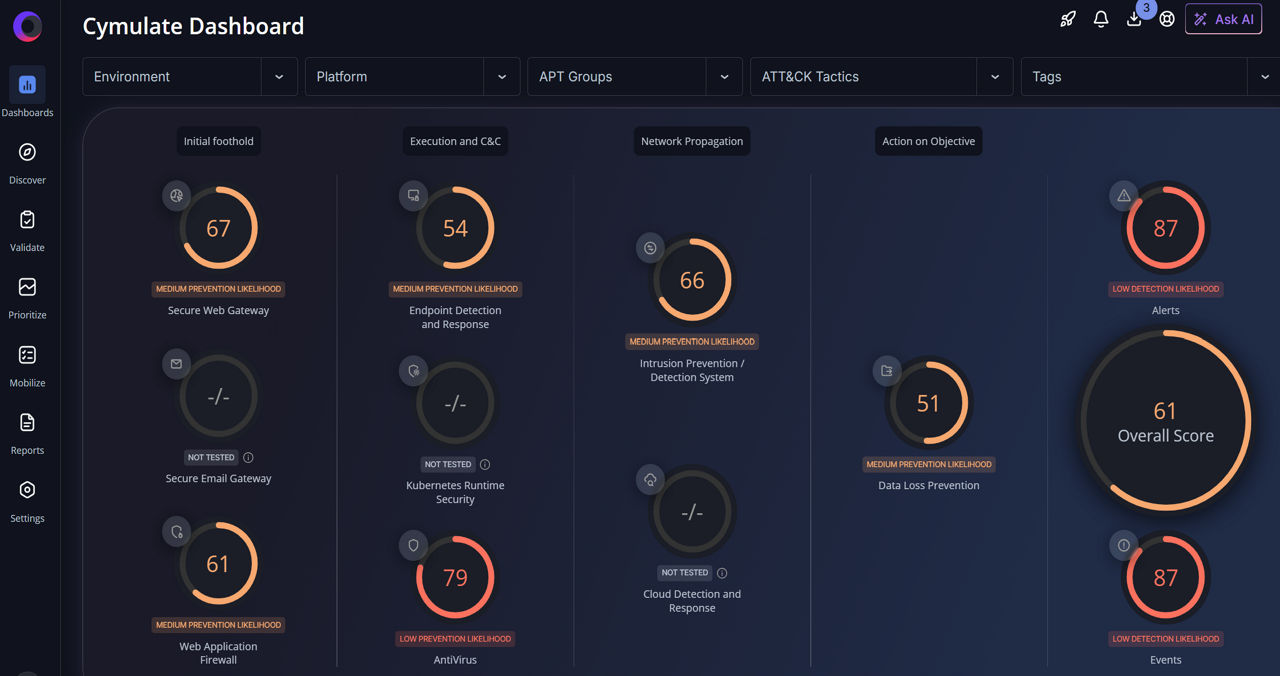Click the Cymulate logo icon

27,27
